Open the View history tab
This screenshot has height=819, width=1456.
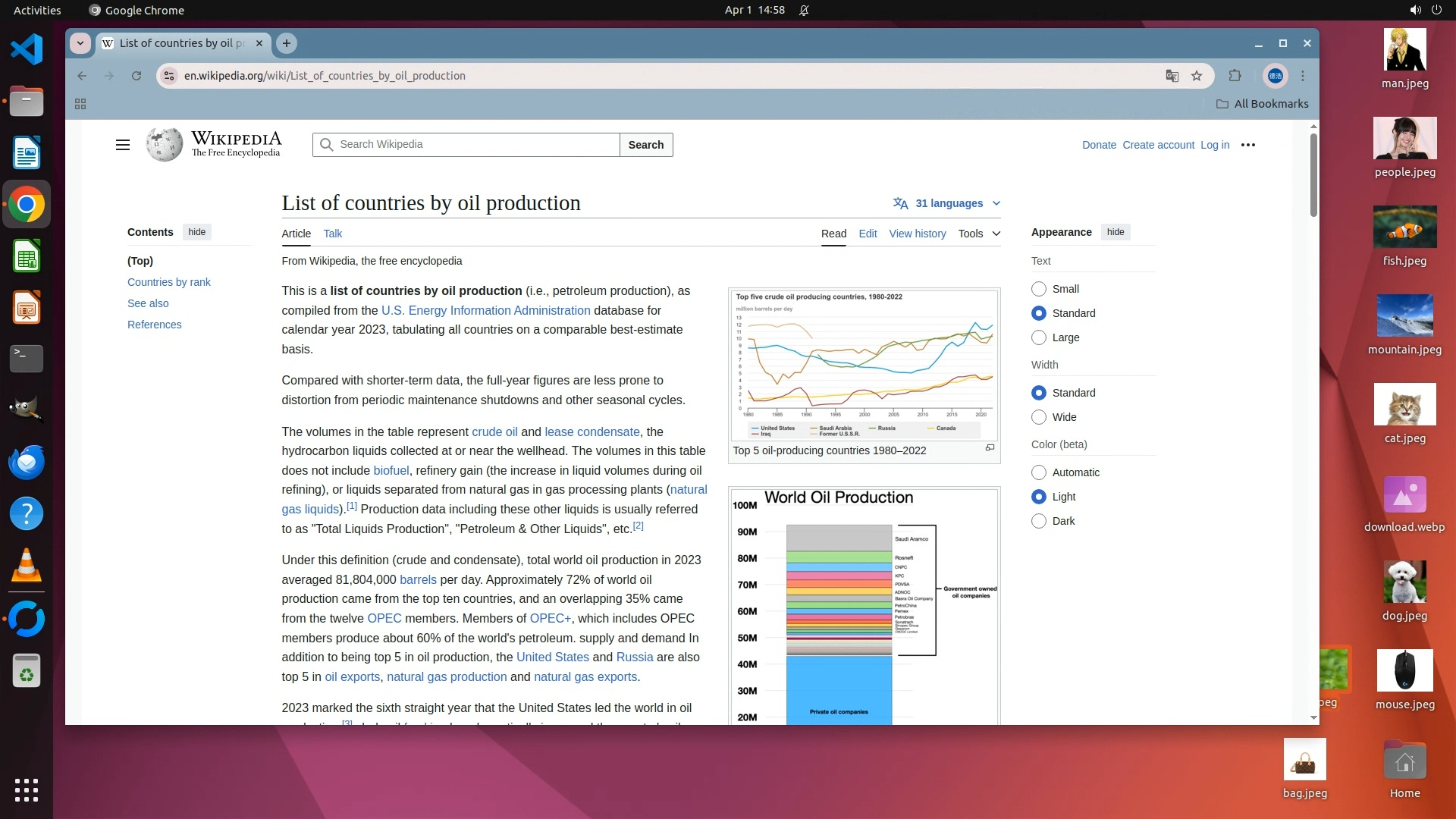click(x=918, y=234)
